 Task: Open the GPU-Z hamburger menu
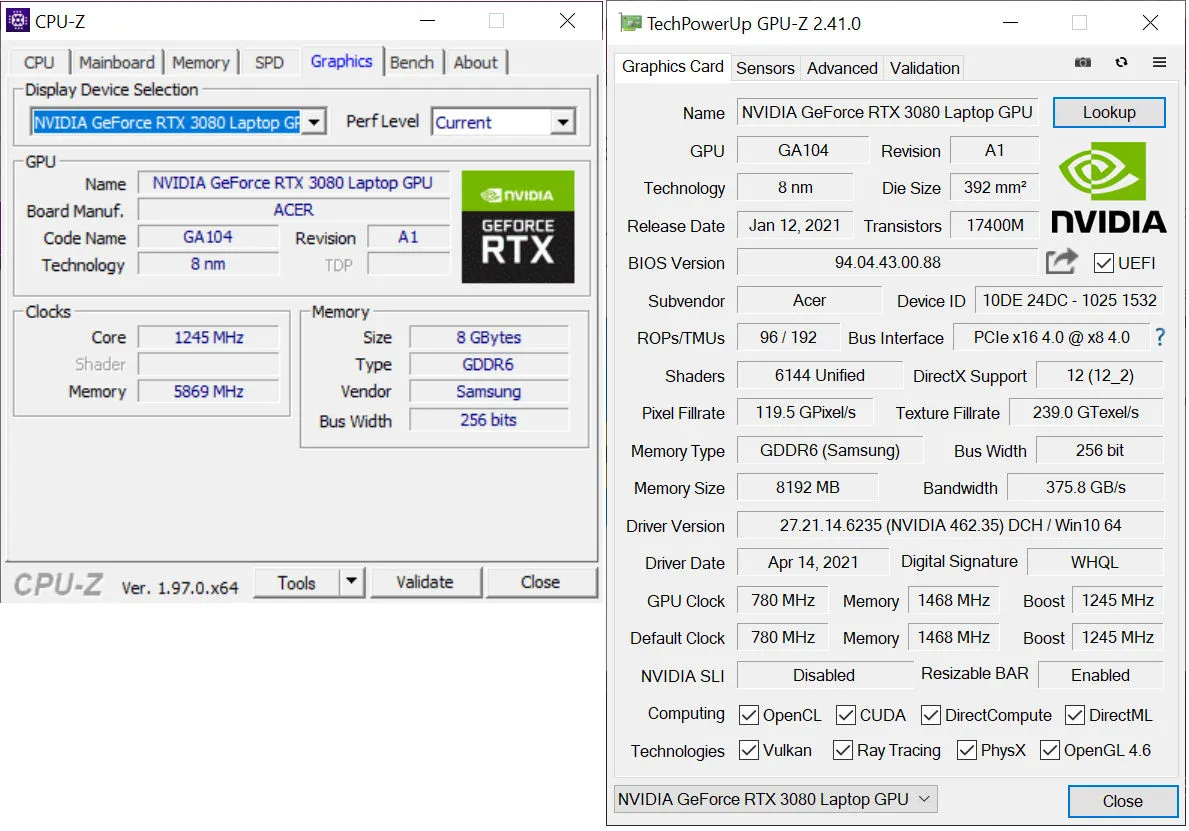tap(1160, 62)
